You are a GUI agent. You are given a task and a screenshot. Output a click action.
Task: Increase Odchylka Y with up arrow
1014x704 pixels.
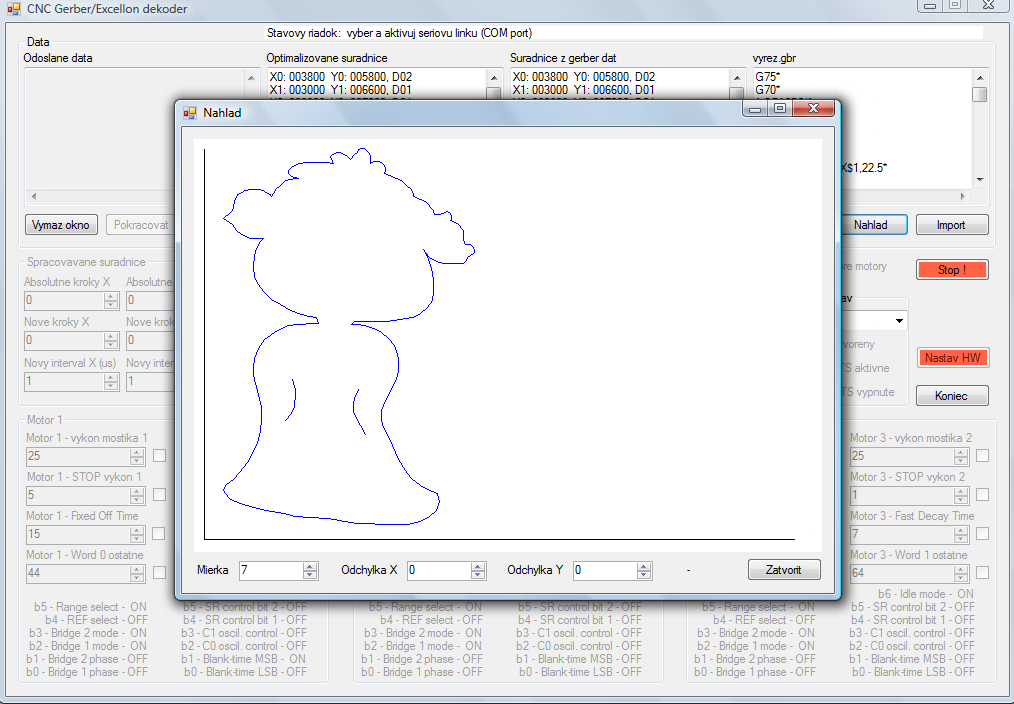click(x=645, y=566)
